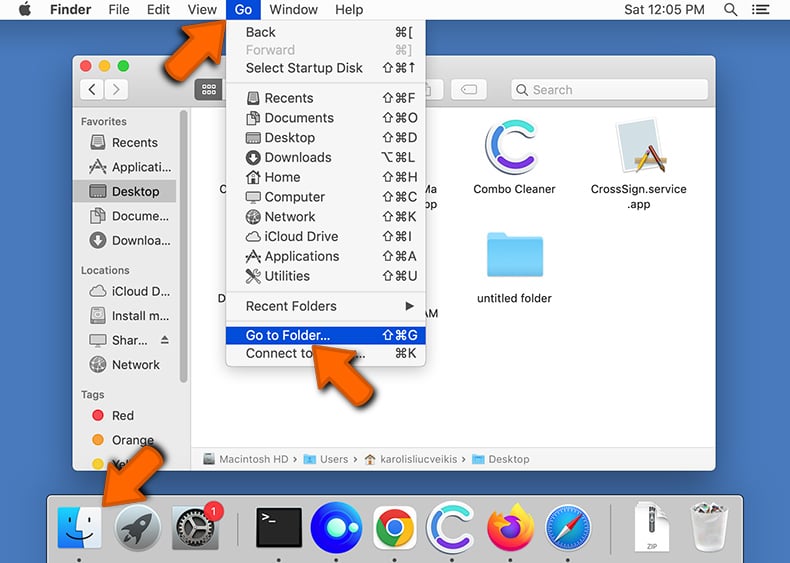Select the Orange tag in sidebar
Viewport: 790px width, 563px height.
(x=124, y=440)
